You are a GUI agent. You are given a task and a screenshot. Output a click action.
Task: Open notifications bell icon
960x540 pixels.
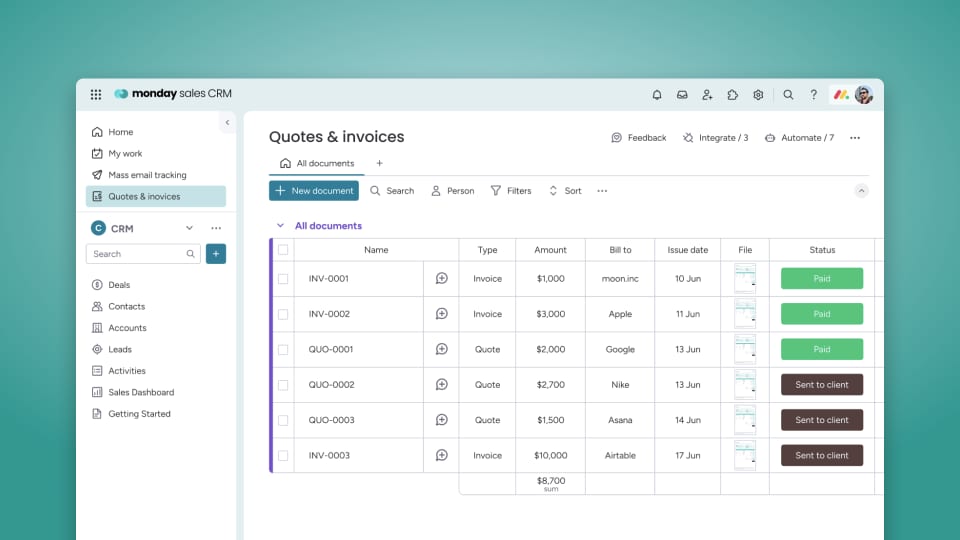(x=657, y=95)
